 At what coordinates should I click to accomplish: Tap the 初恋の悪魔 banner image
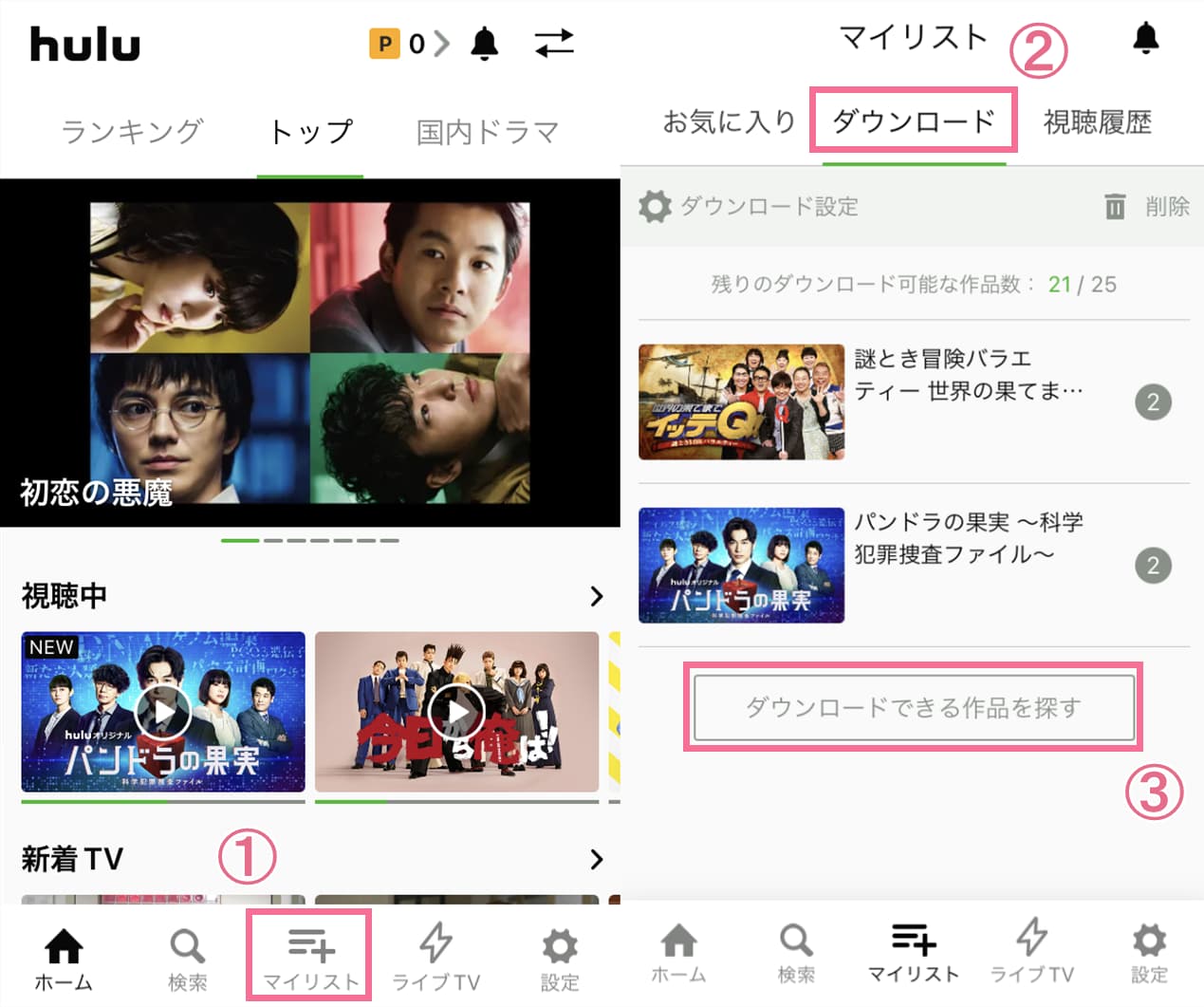click(310, 352)
